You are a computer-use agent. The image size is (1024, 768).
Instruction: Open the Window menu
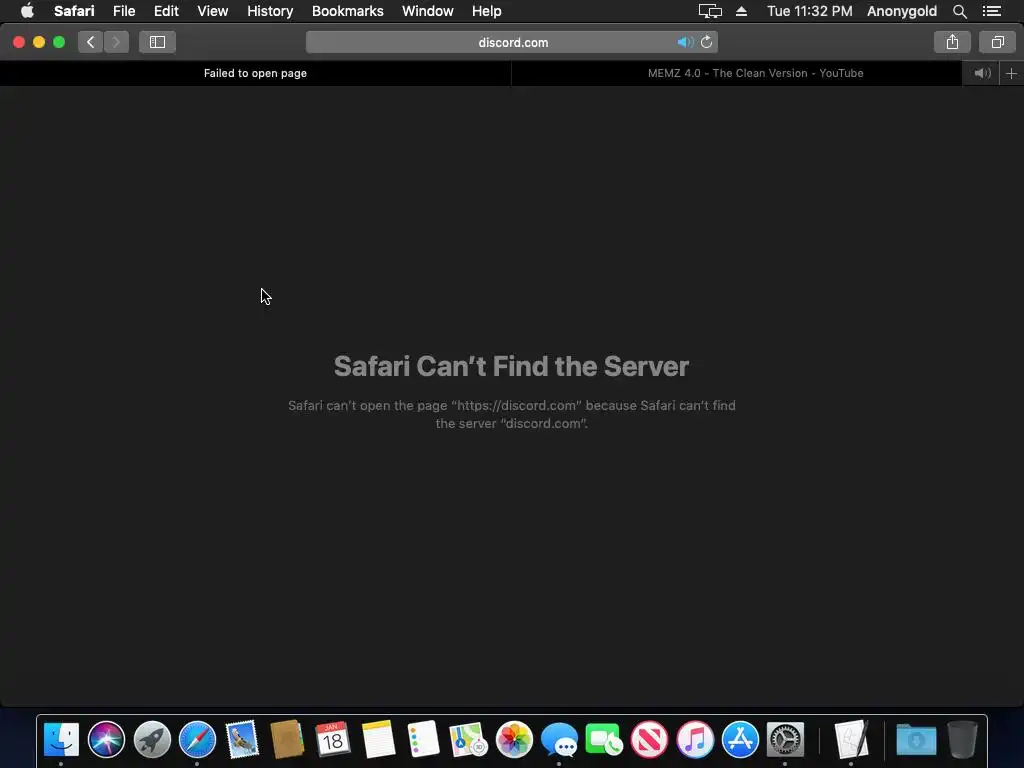tap(428, 11)
